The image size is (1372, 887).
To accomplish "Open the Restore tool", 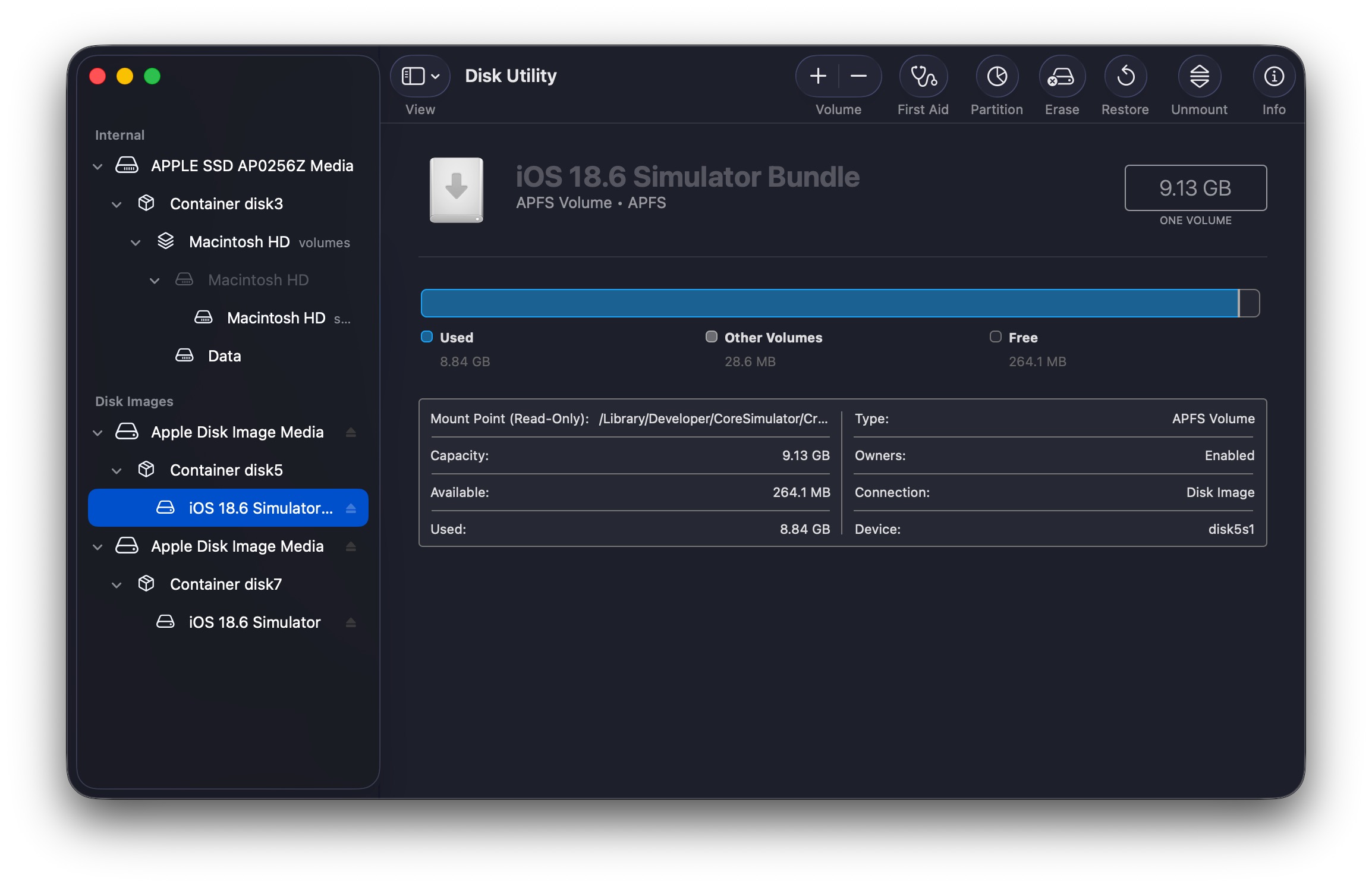I will pos(1125,76).
